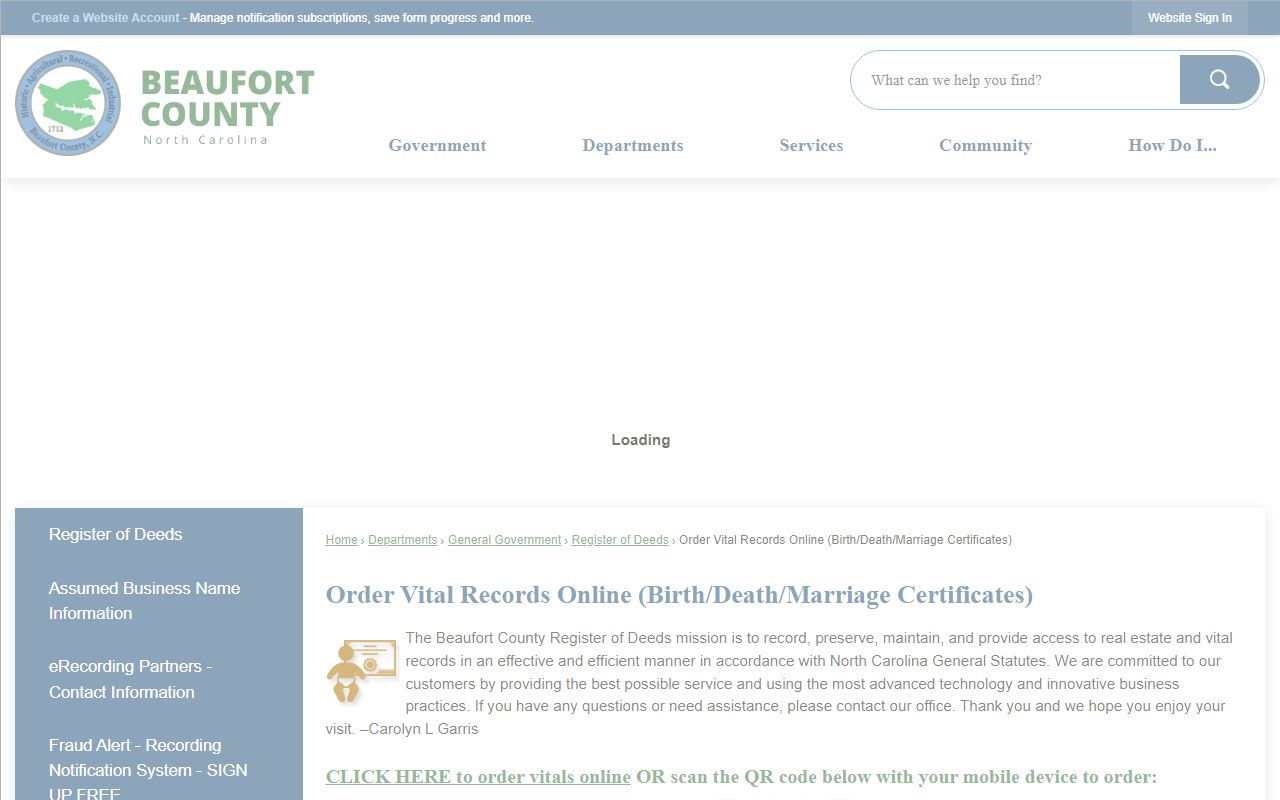The image size is (1280, 800).
Task: Click the Beaufort County seal logo
Action: tap(68, 103)
